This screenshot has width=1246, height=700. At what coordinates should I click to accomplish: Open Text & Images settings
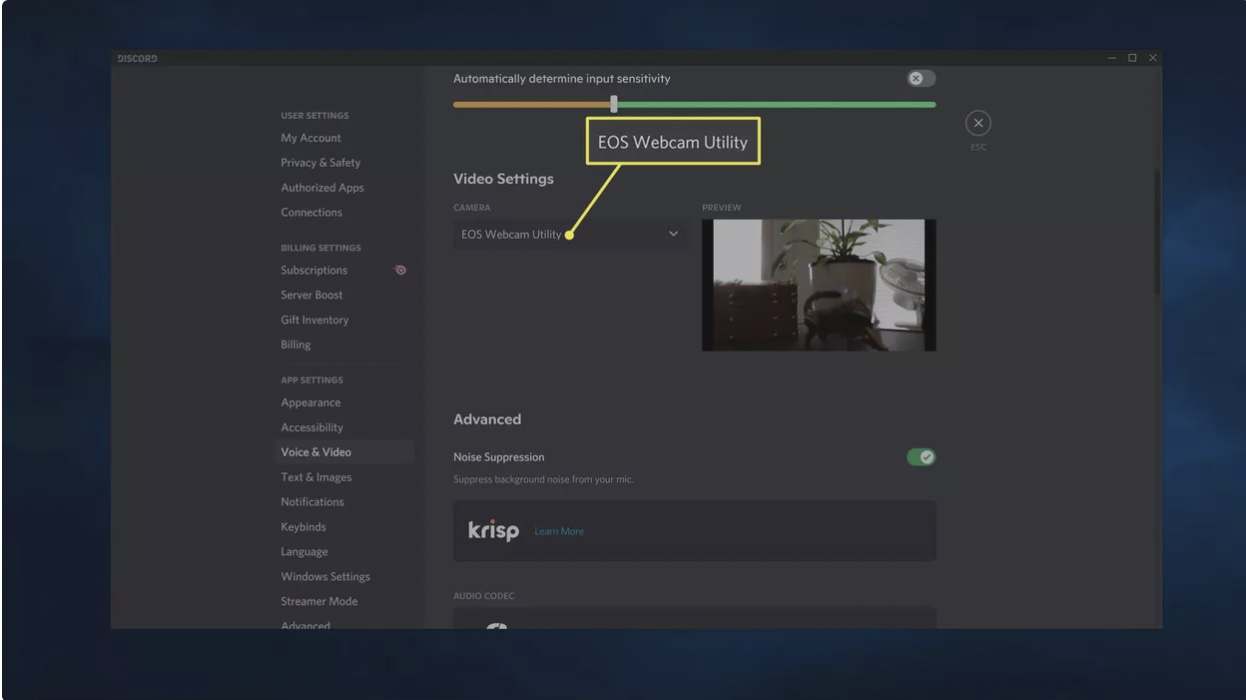316,477
